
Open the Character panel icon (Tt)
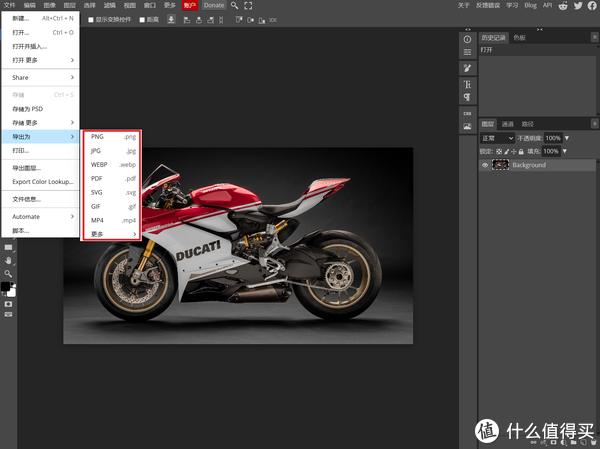click(467, 85)
